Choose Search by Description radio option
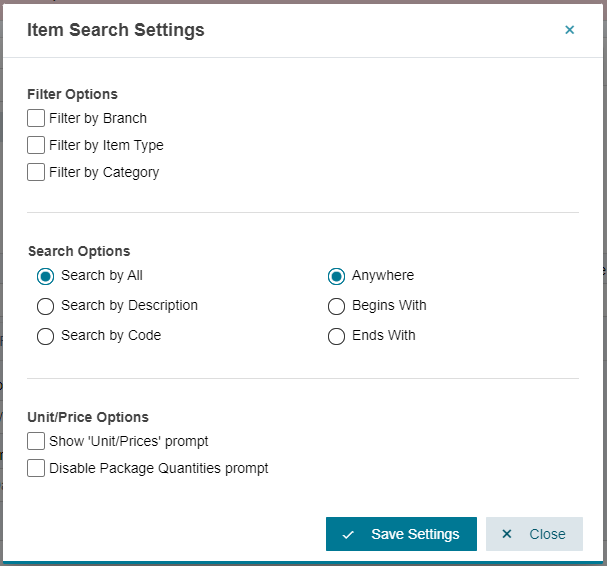 pos(45,306)
